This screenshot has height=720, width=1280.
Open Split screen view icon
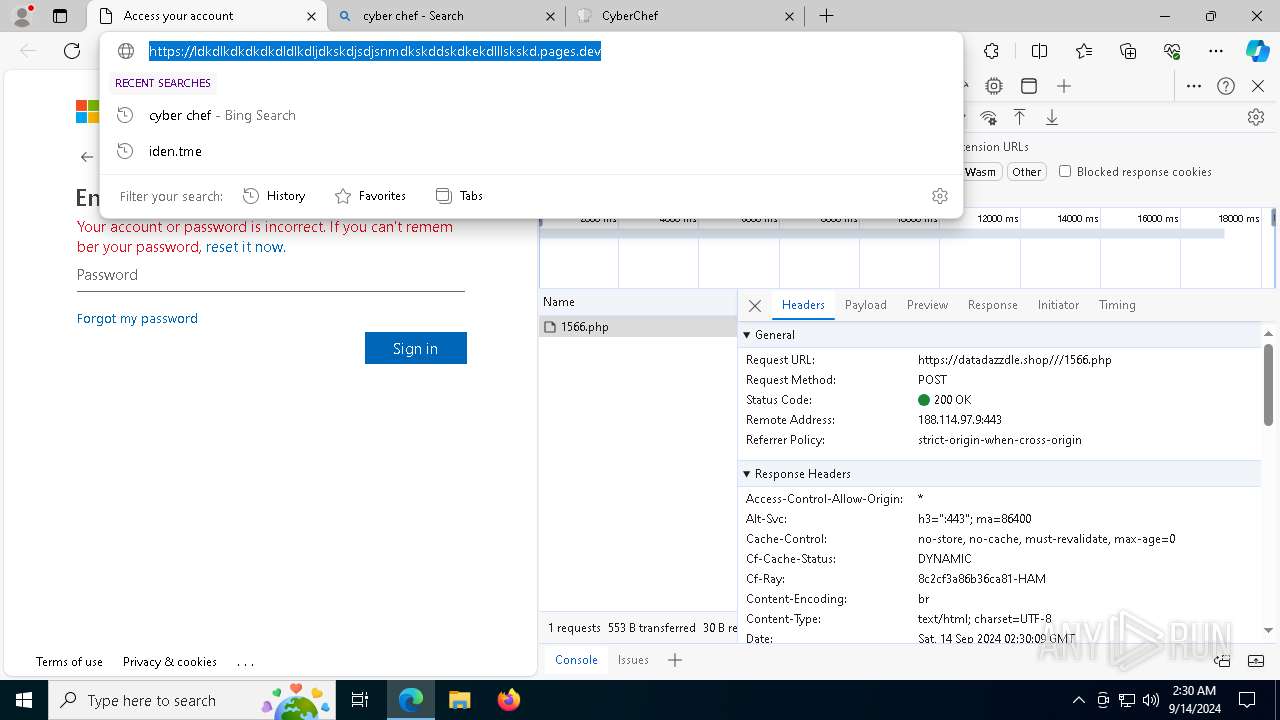click(1039, 51)
